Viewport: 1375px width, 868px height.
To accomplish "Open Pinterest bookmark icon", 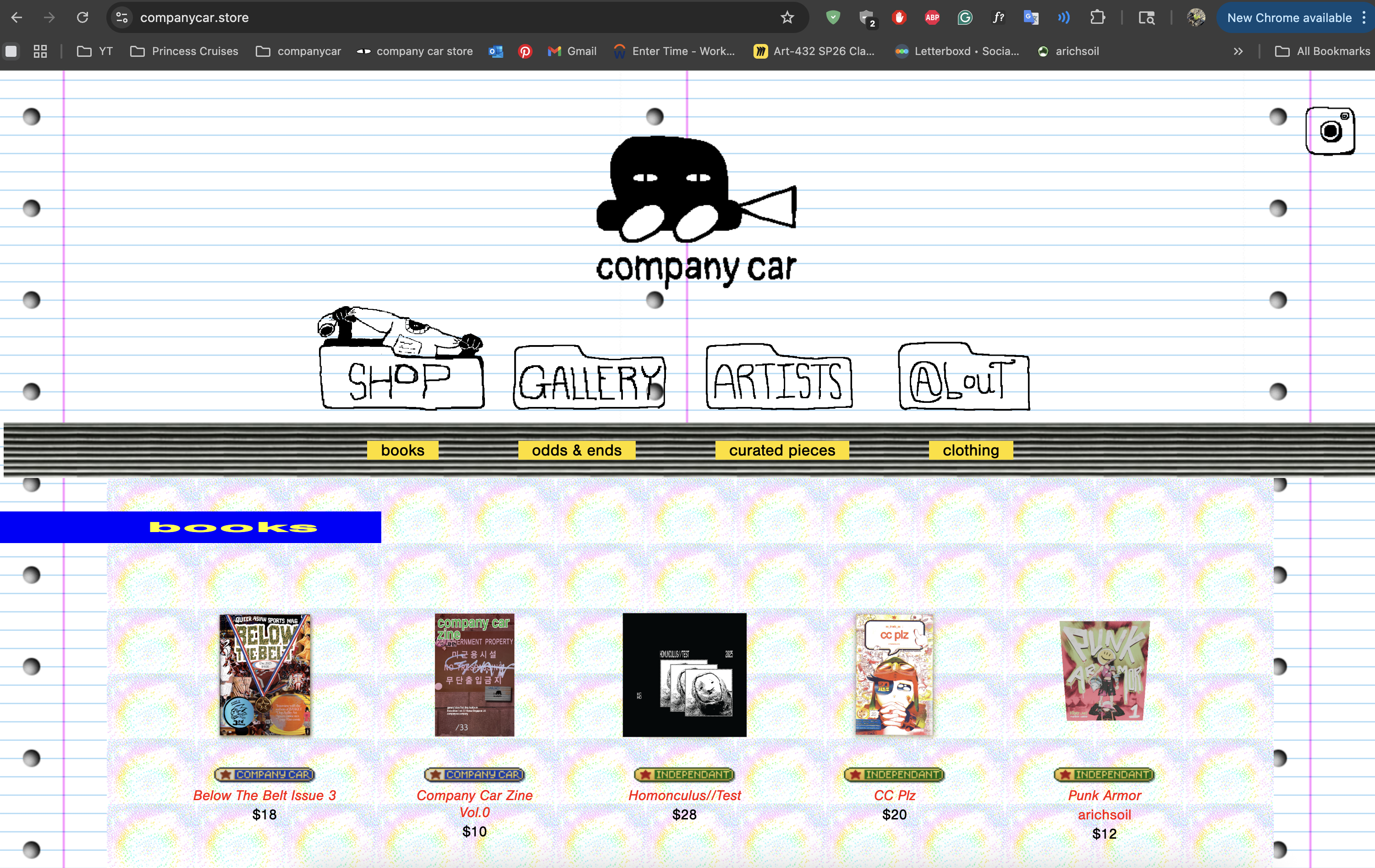I will pyautogui.click(x=524, y=51).
